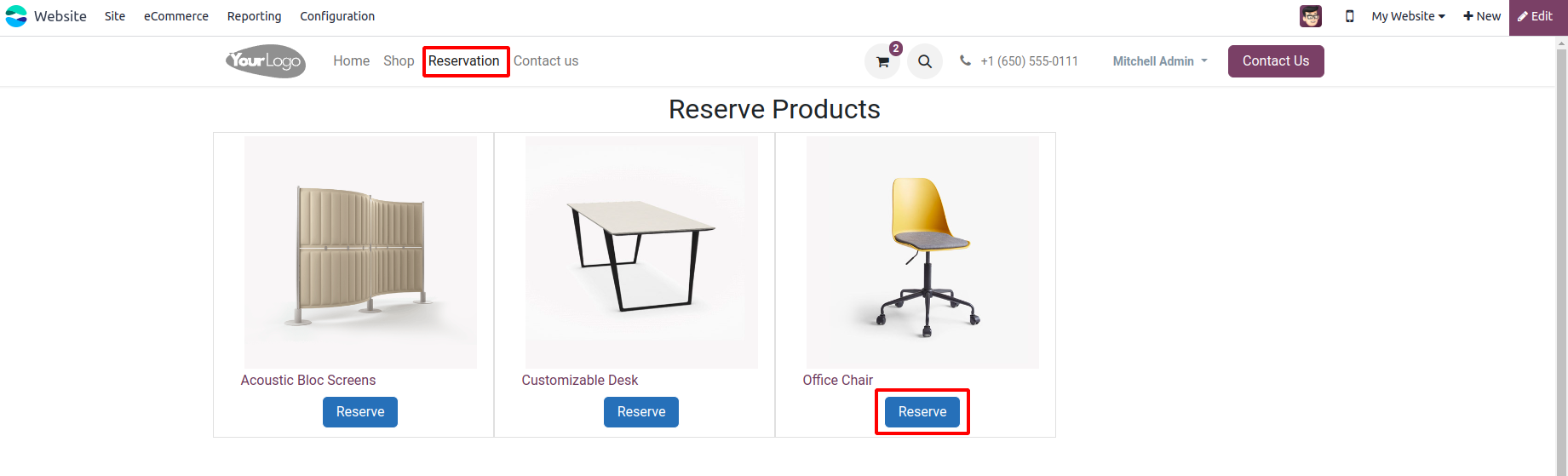1568x476 pixels.
Task: Click the page vertical scrollbar
Action: pos(1561,255)
